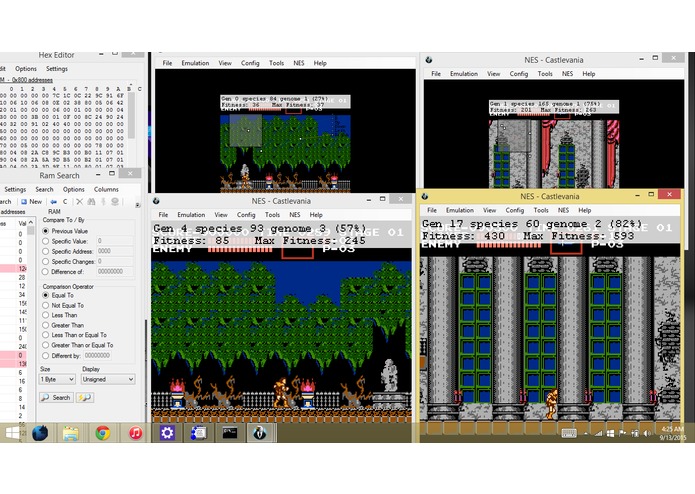Open the Columns menu in Ram Search
This screenshot has width=695, height=494.
(106, 189)
